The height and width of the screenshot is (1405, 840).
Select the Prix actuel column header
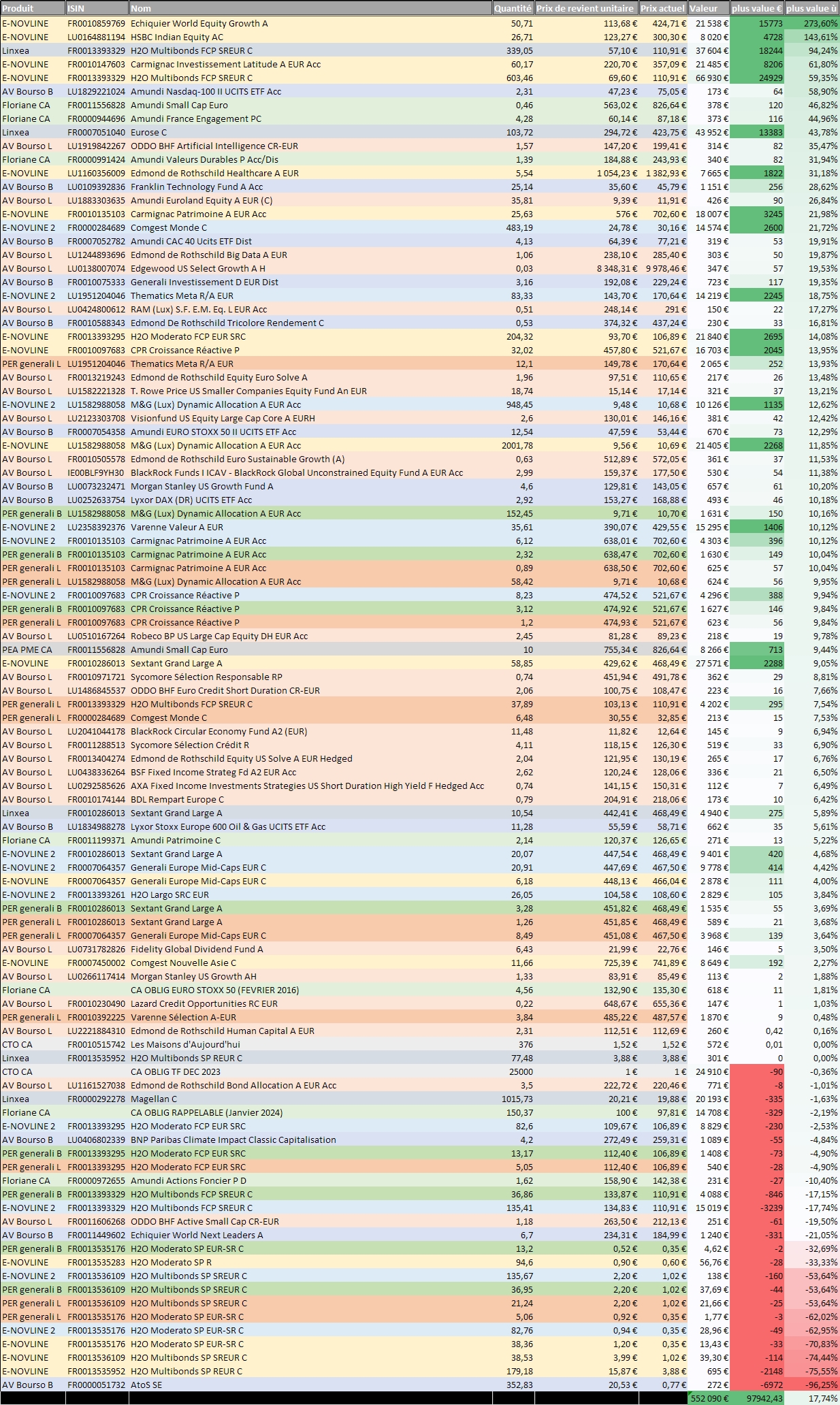(x=663, y=8)
